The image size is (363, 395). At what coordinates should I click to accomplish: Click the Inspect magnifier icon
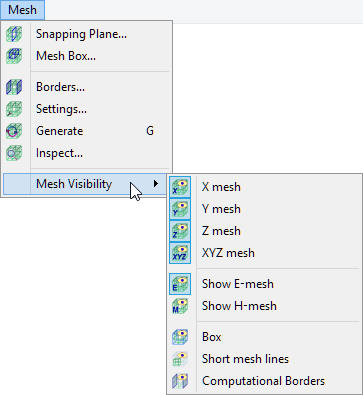click(14, 153)
